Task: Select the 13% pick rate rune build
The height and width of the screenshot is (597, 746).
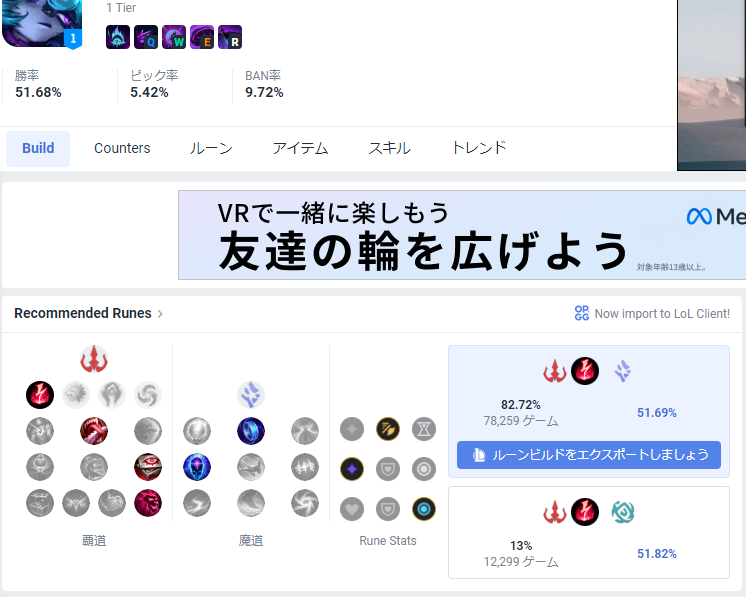Action: coord(589,532)
